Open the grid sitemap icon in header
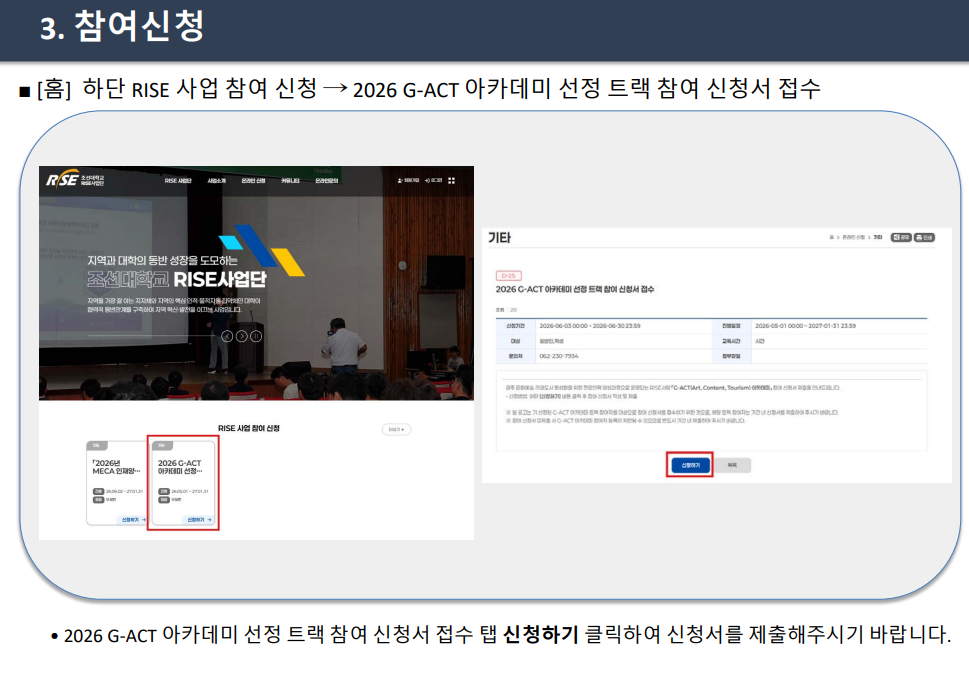Image resolution: width=969 pixels, height=686 pixels. click(452, 180)
